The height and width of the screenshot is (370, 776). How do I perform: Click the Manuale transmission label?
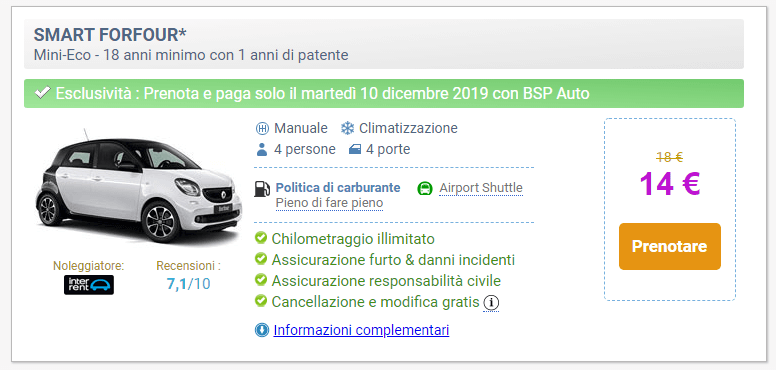tap(301, 129)
